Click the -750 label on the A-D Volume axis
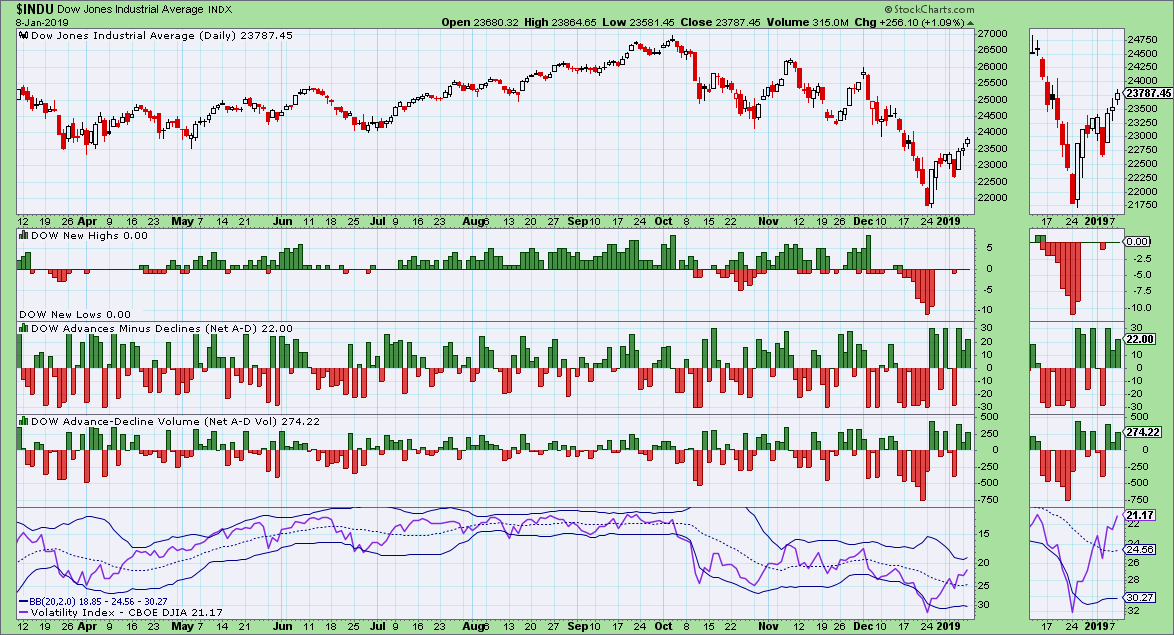 point(988,500)
